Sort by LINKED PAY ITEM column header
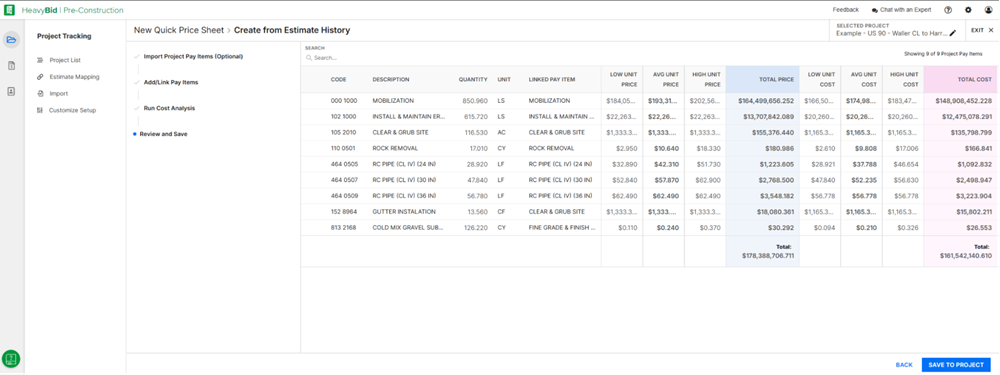 pyautogui.click(x=552, y=80)
